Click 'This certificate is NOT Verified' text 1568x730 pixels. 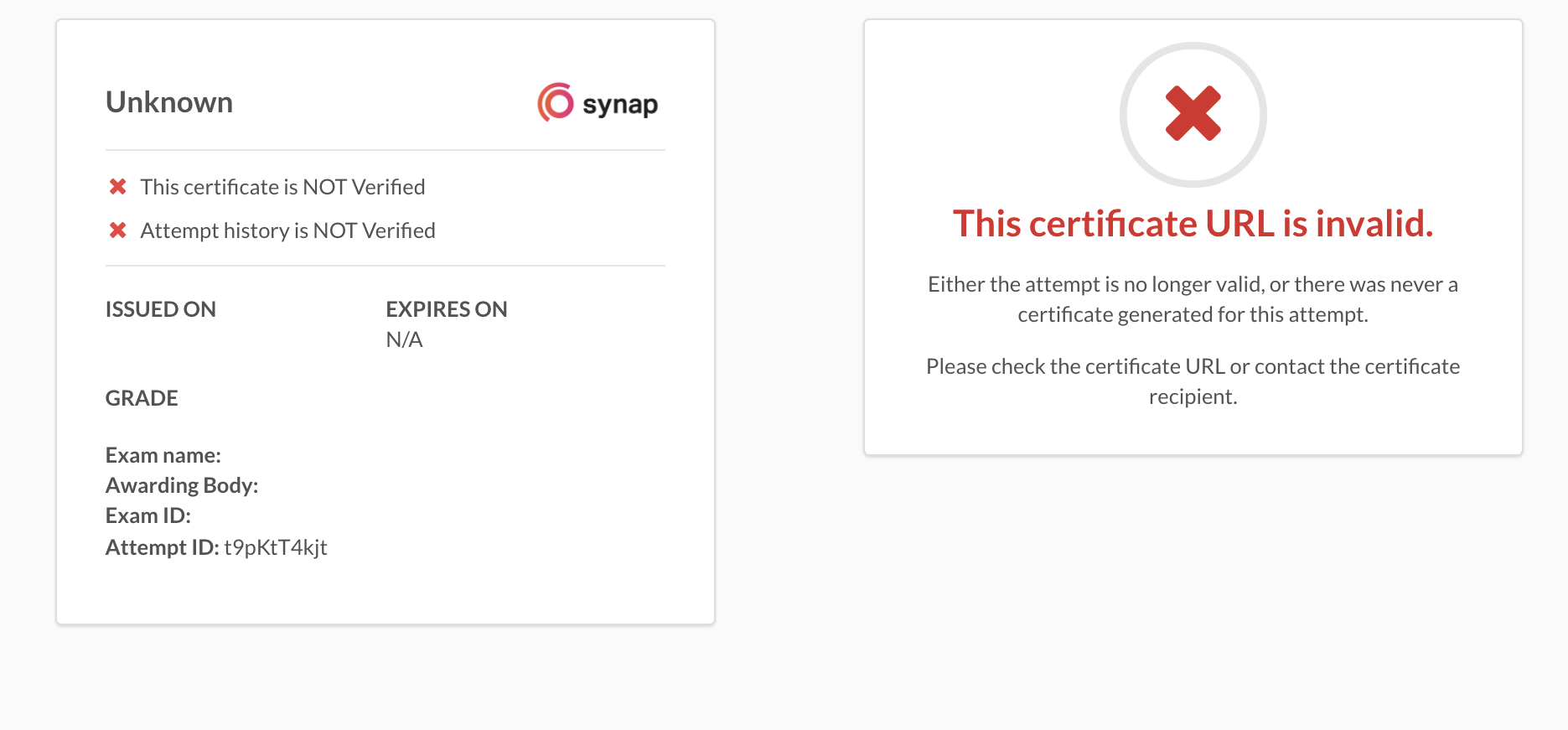[282, 187]
